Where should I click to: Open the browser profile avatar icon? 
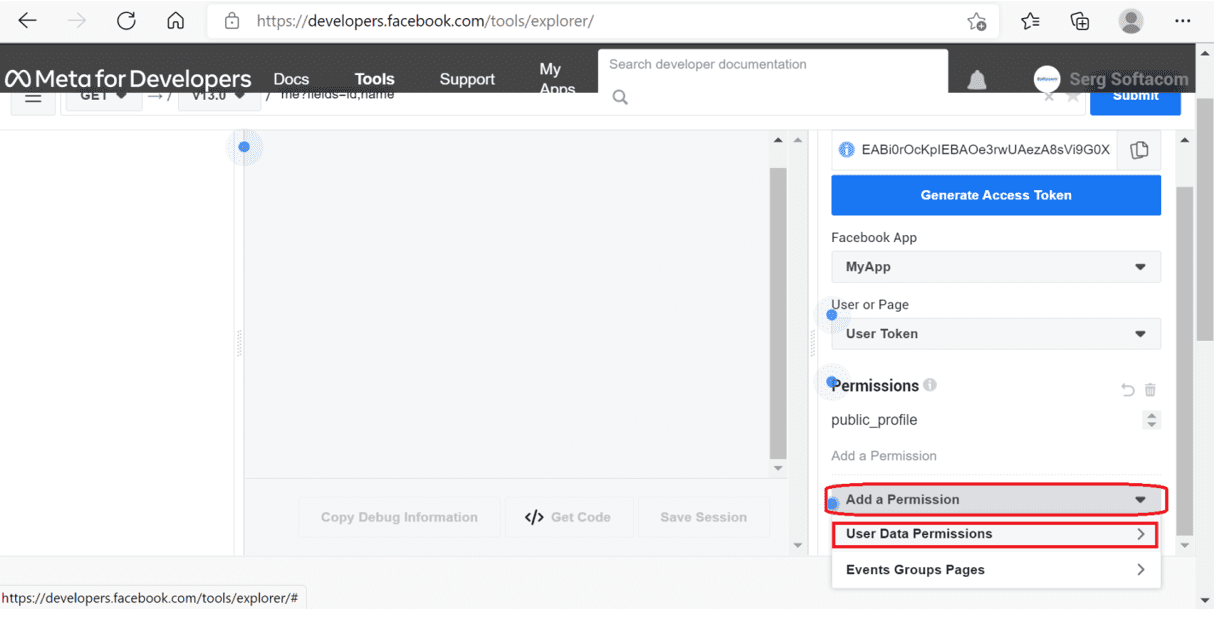(x=1131, y=20)
